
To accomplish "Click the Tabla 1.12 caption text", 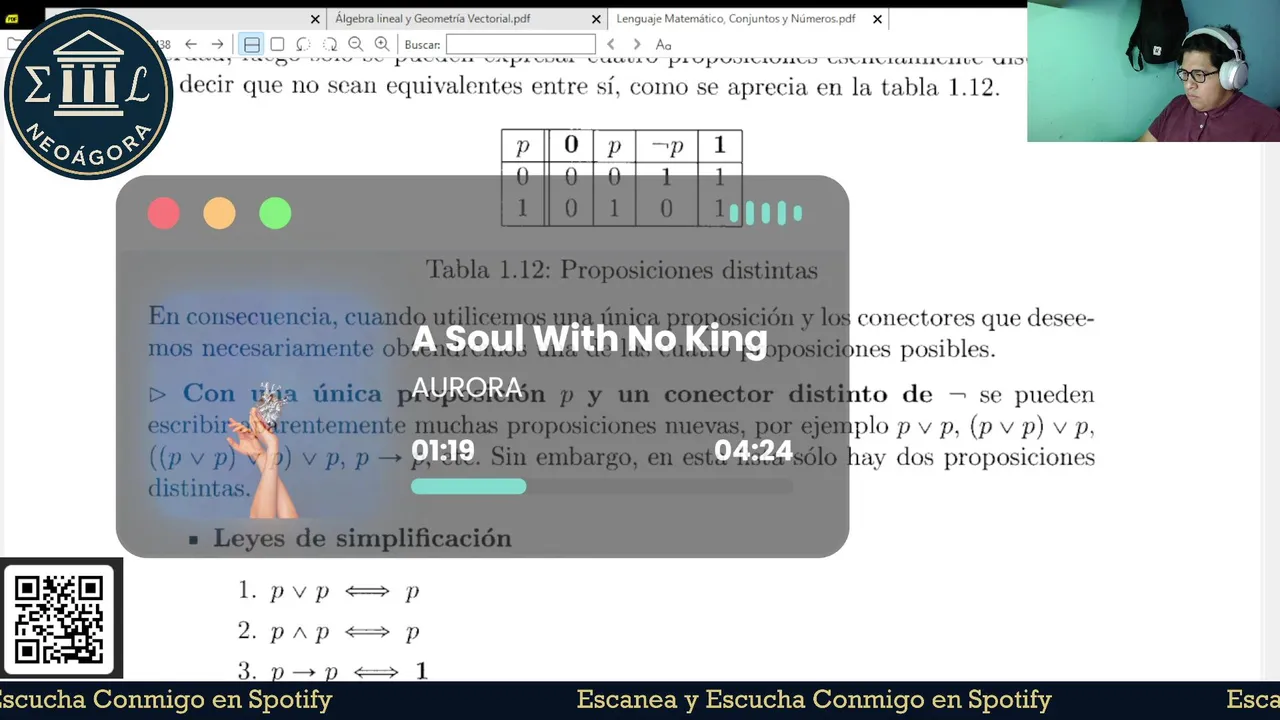I will click(622, 270).
